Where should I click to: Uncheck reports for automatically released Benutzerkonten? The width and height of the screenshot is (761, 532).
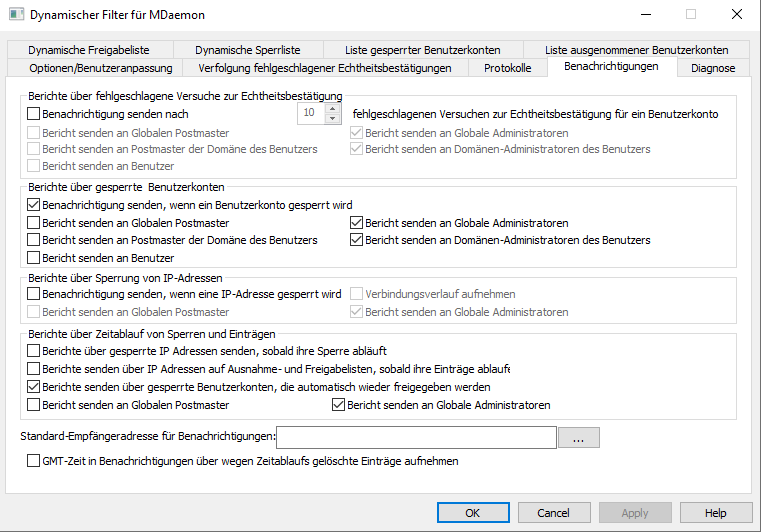point(34,387)
